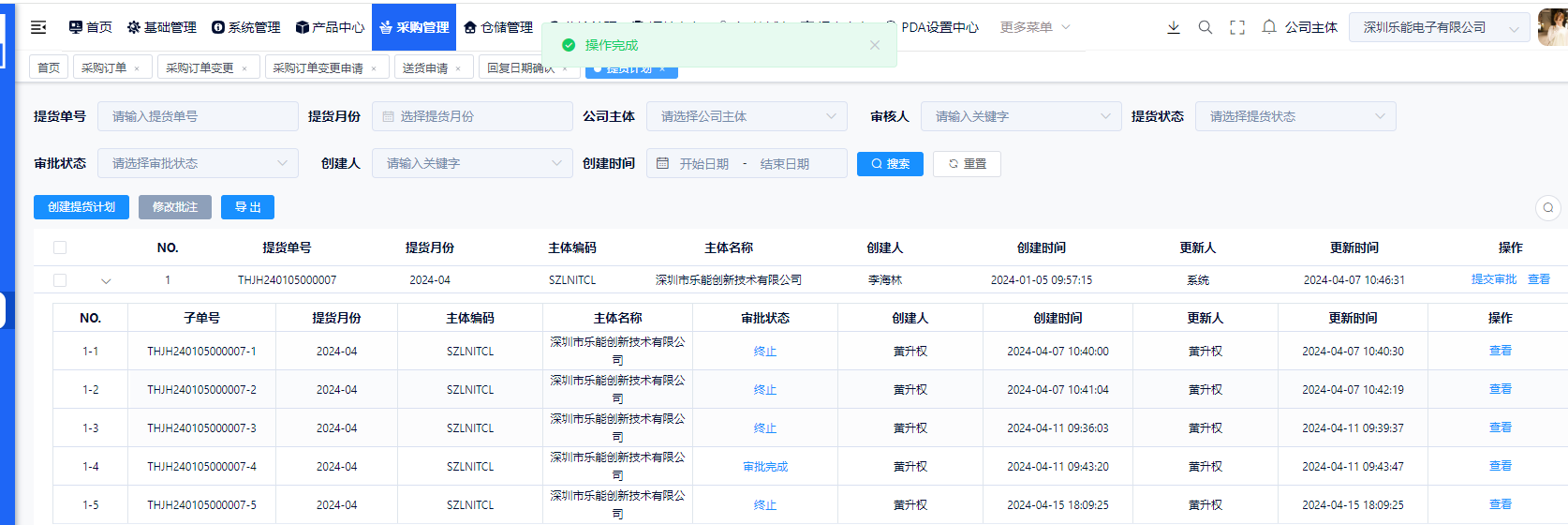Viewport: 1568px width, 525px height.
Task: Open the notification bell icon
Action: click(1269, 27)
